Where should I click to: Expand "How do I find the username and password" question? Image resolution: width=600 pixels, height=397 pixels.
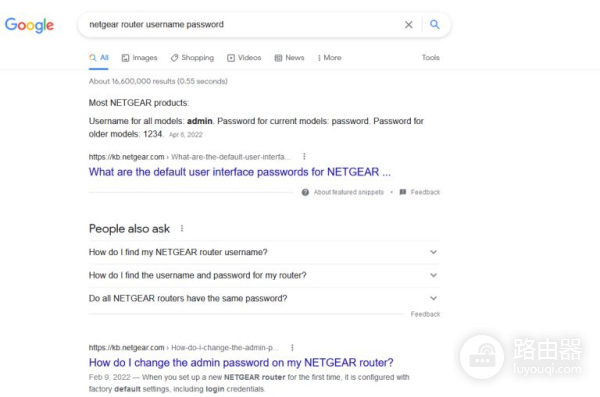[264, 275]
